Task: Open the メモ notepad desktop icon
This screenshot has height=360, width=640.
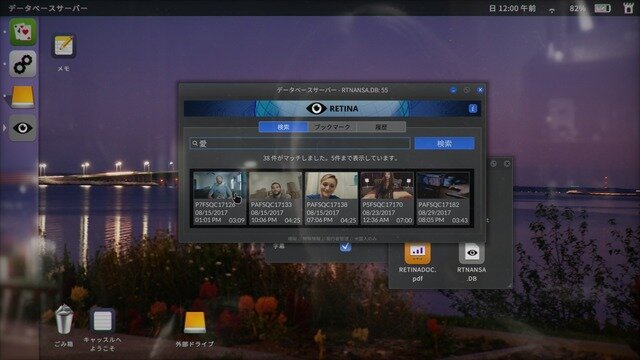Action: click(64, 53)
